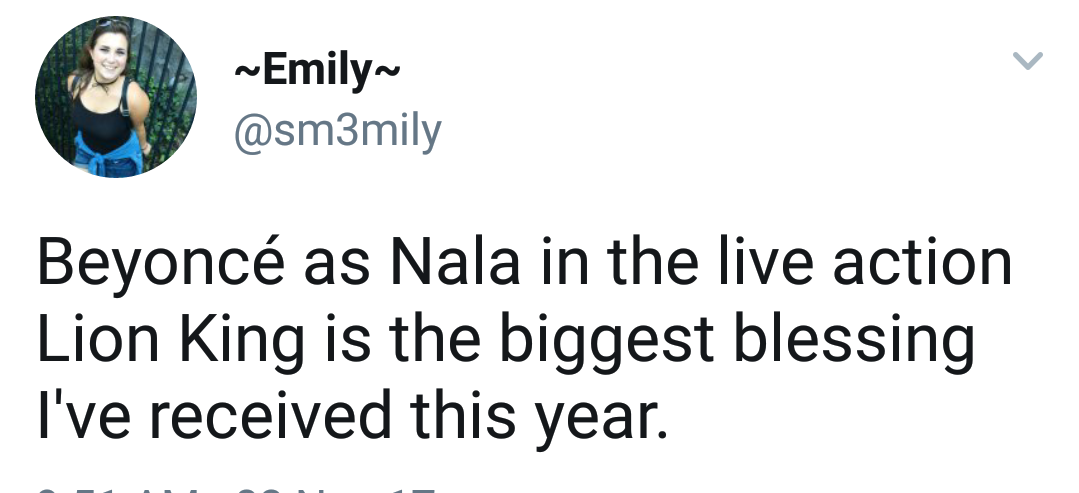Visit the @sm3mily handle link

pyautogui.click(x=338, y=132)
